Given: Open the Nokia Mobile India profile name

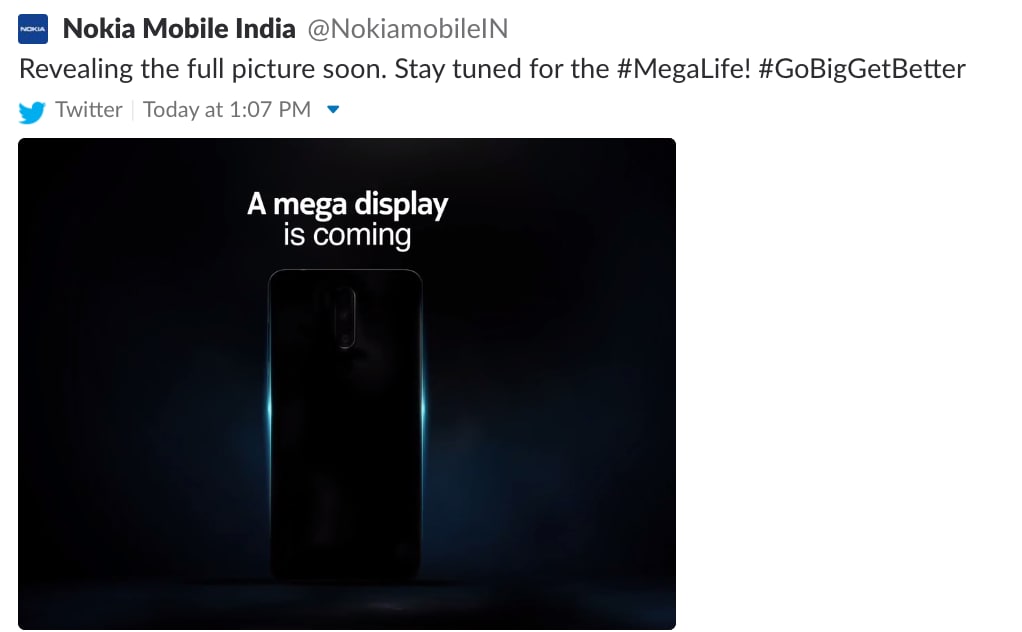Looking at the screenshot, I should tap(179, 29).
